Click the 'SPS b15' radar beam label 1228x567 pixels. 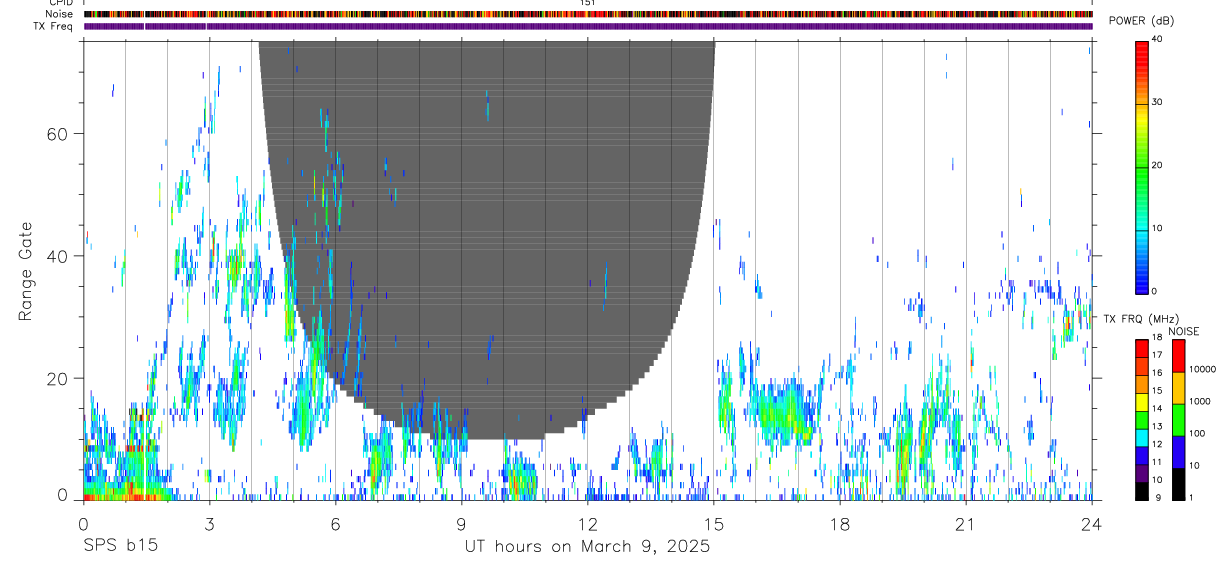pyautogui.click(x=120, y=547)
